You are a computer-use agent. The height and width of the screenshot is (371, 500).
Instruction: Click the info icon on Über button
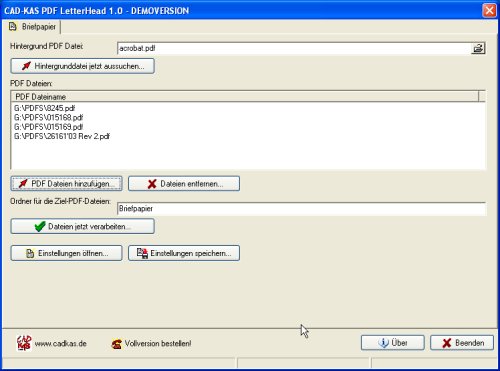[383, 343]
